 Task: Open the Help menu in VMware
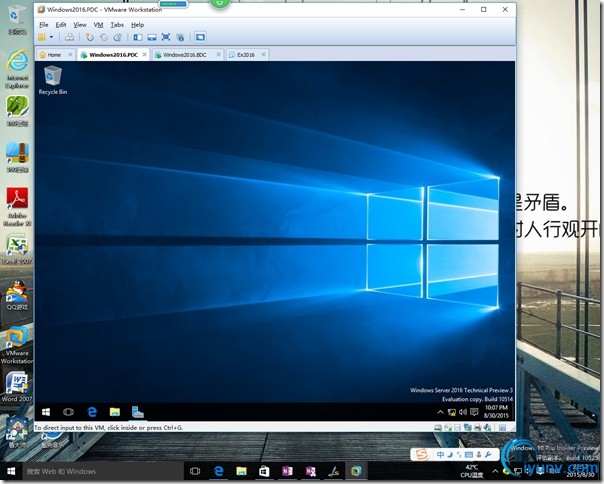tap(138, 25)
